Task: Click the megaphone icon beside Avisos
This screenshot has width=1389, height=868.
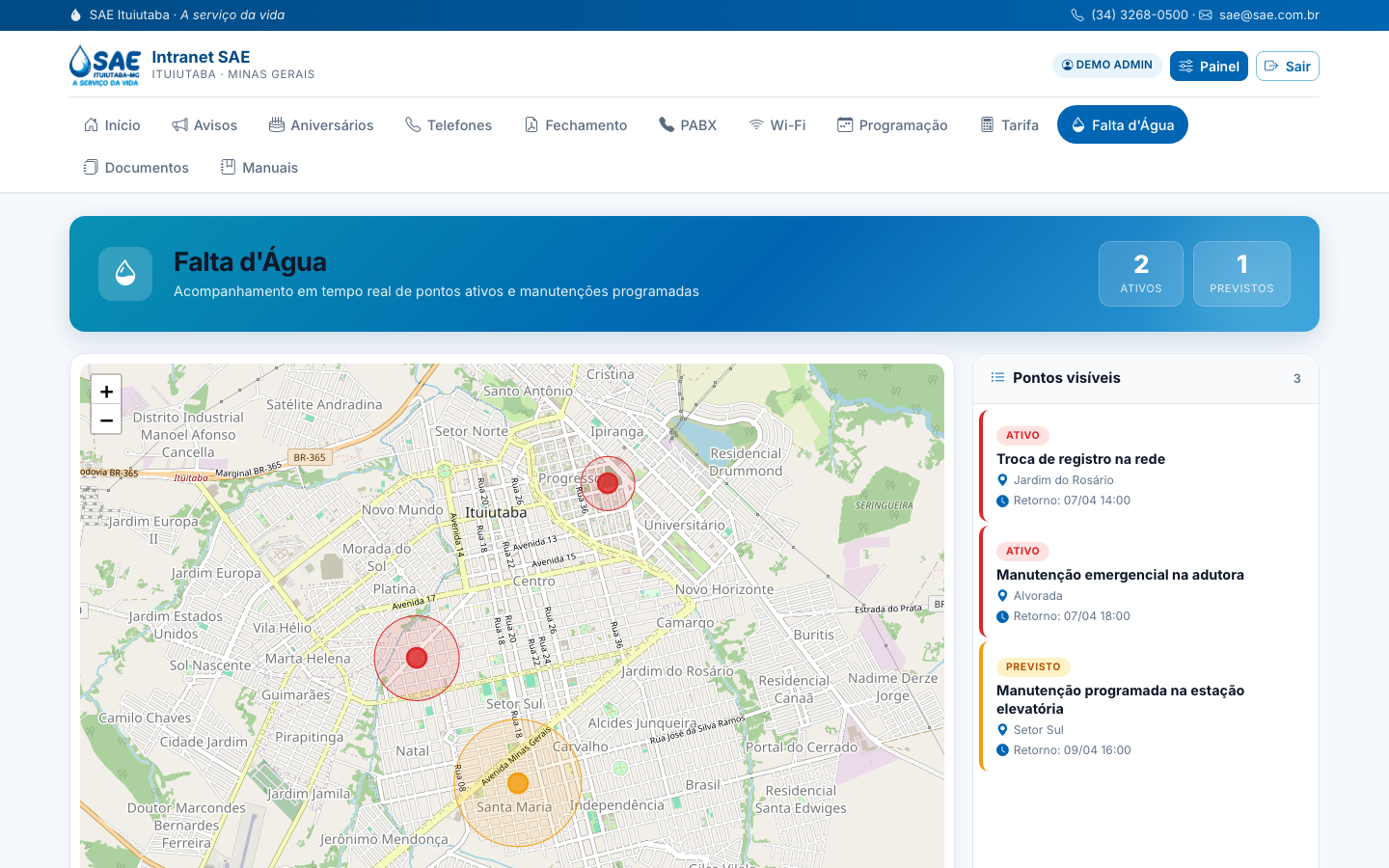Action: click(x=179, y=124)
